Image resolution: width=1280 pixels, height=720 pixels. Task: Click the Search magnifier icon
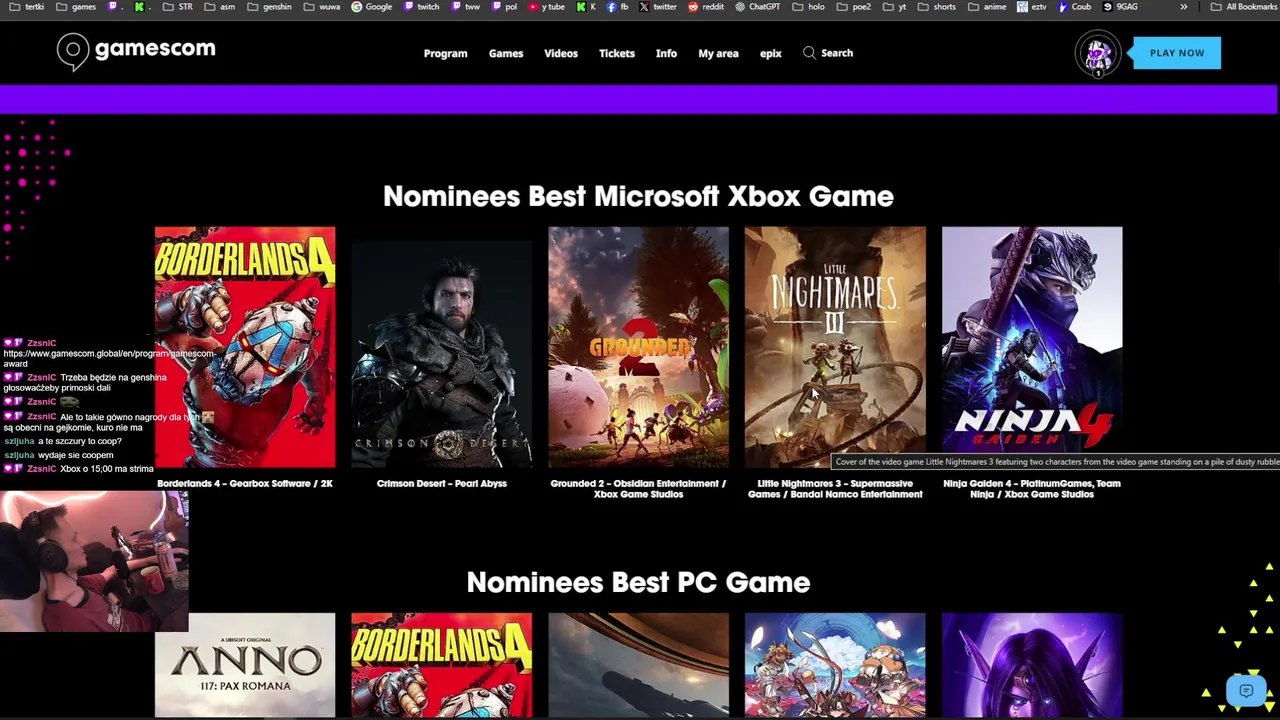[809, 53]
